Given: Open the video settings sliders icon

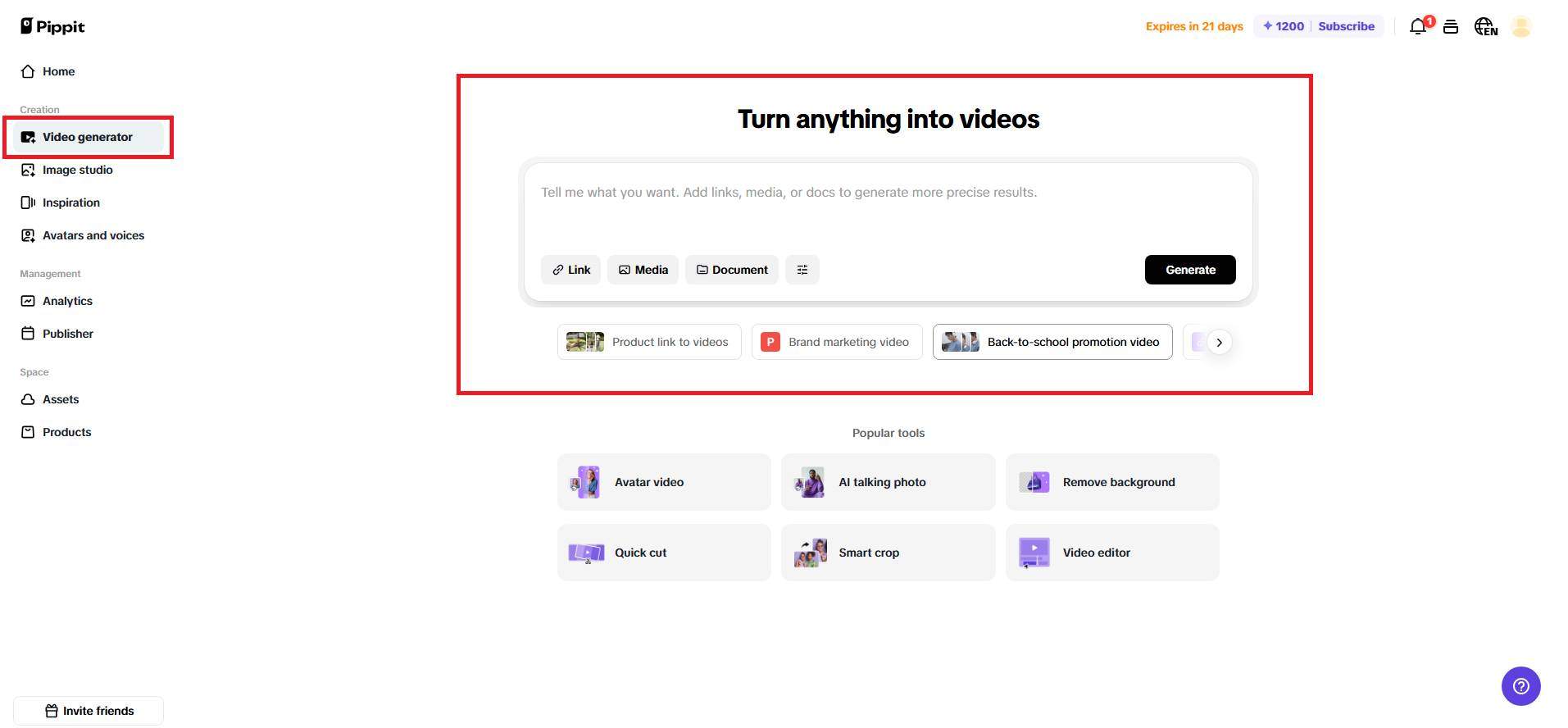Looking at the screenshot, I should coord(802,270).
